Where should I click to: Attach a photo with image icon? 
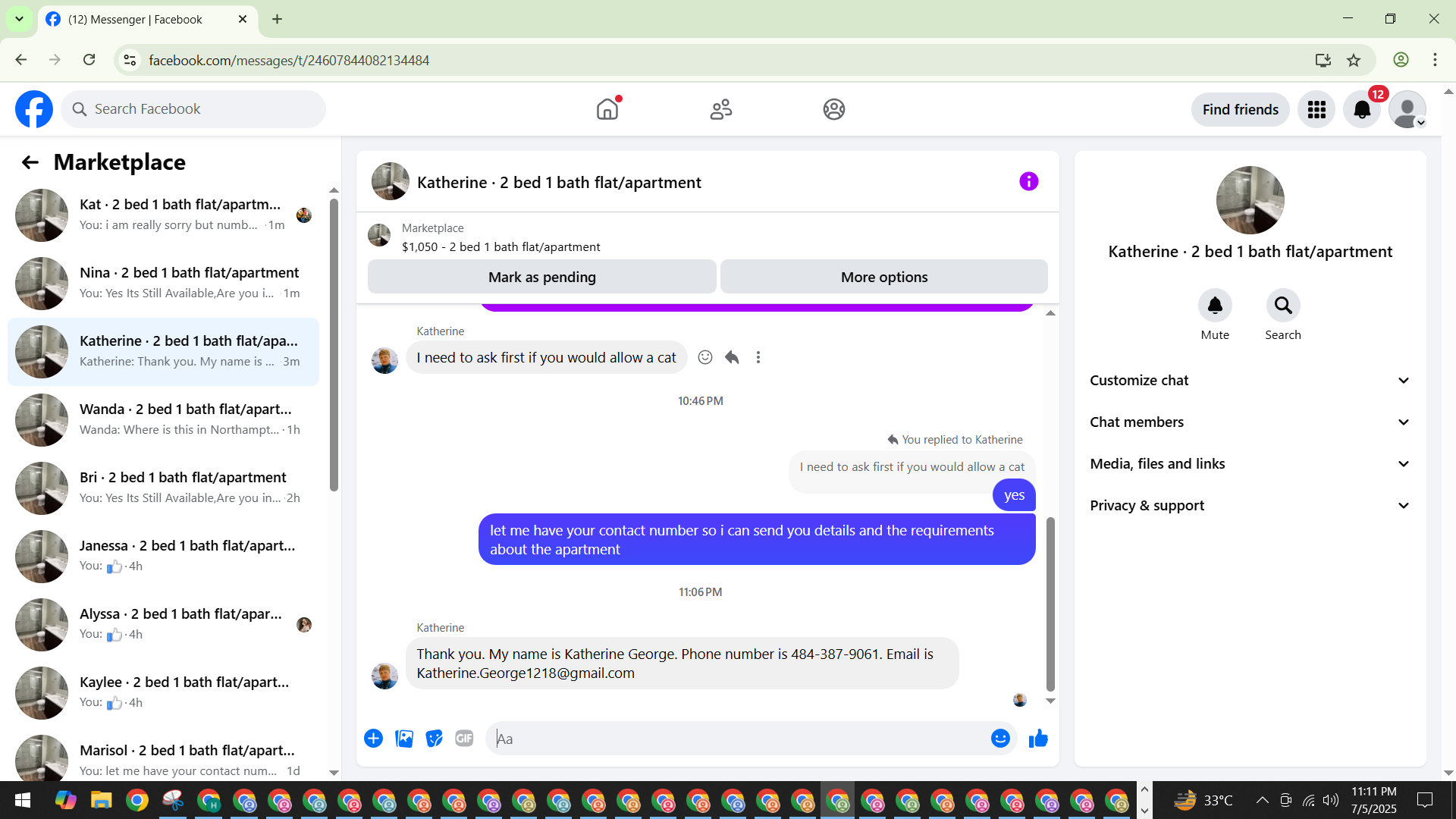(404, 738)
